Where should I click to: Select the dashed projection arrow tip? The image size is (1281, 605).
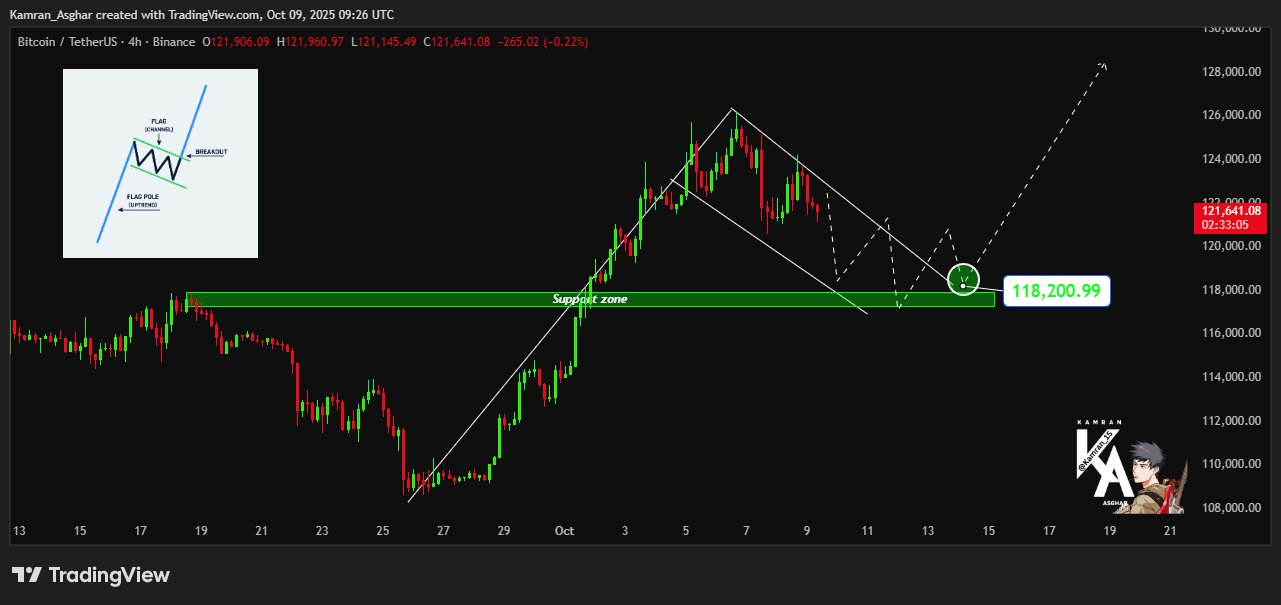pos(1104,65)
